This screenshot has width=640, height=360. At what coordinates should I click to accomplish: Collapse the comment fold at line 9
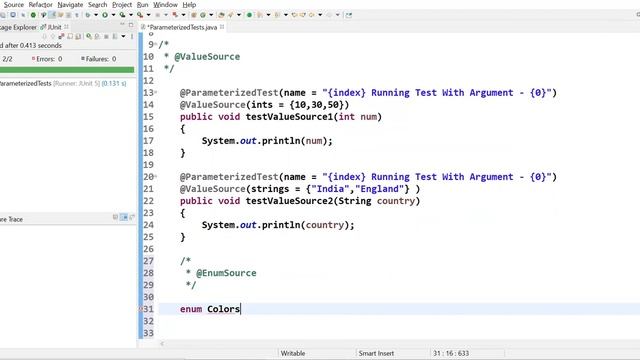coord(156,44)
